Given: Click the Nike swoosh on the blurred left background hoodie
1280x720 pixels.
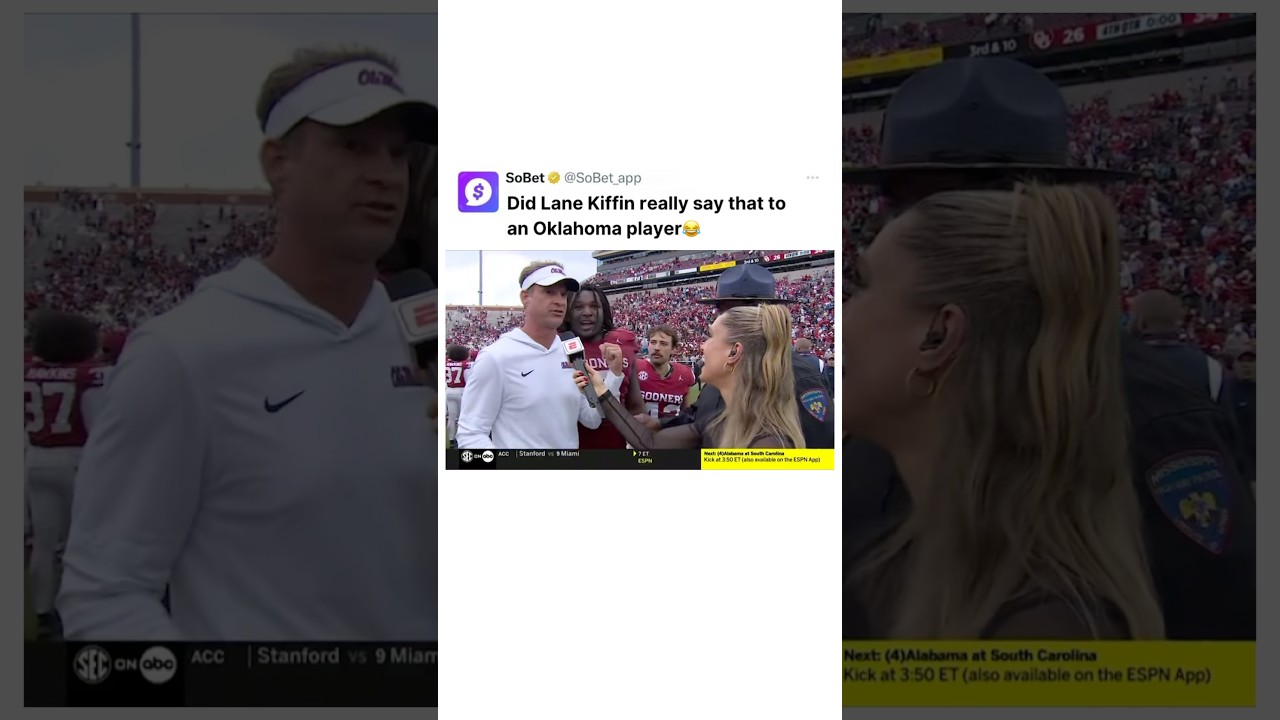Looking at the screenshot, I should 284,402.
